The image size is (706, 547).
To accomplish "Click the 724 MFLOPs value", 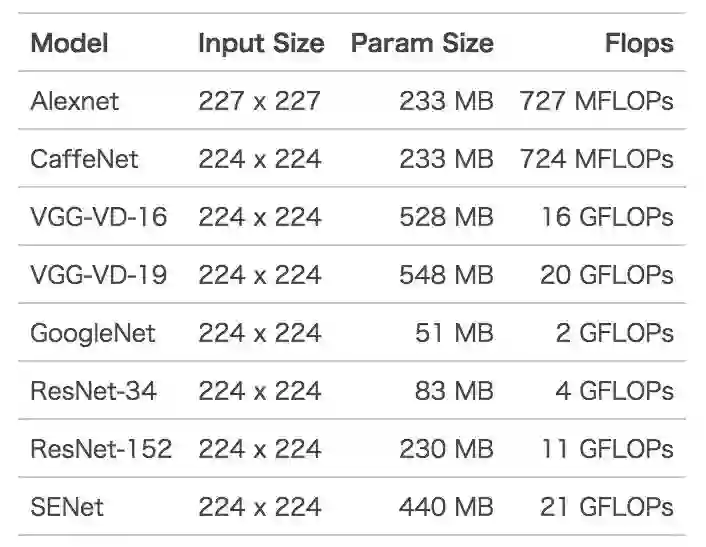I will tap(596, 159).
